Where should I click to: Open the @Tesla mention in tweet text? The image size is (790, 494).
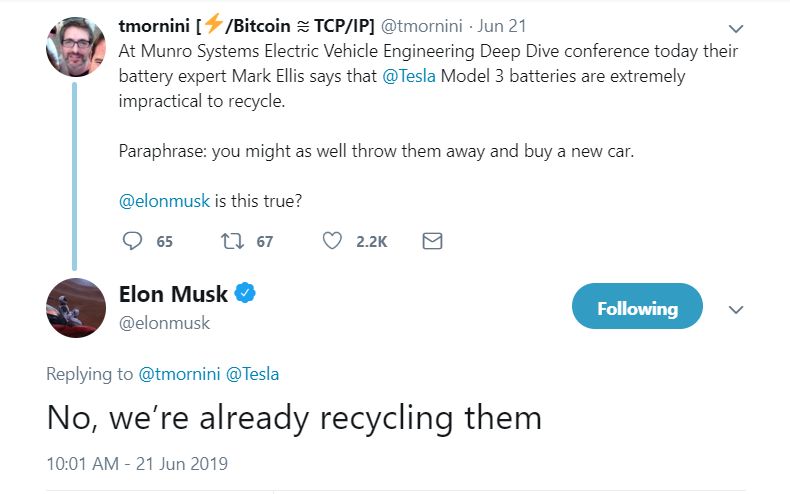[410, 77]
